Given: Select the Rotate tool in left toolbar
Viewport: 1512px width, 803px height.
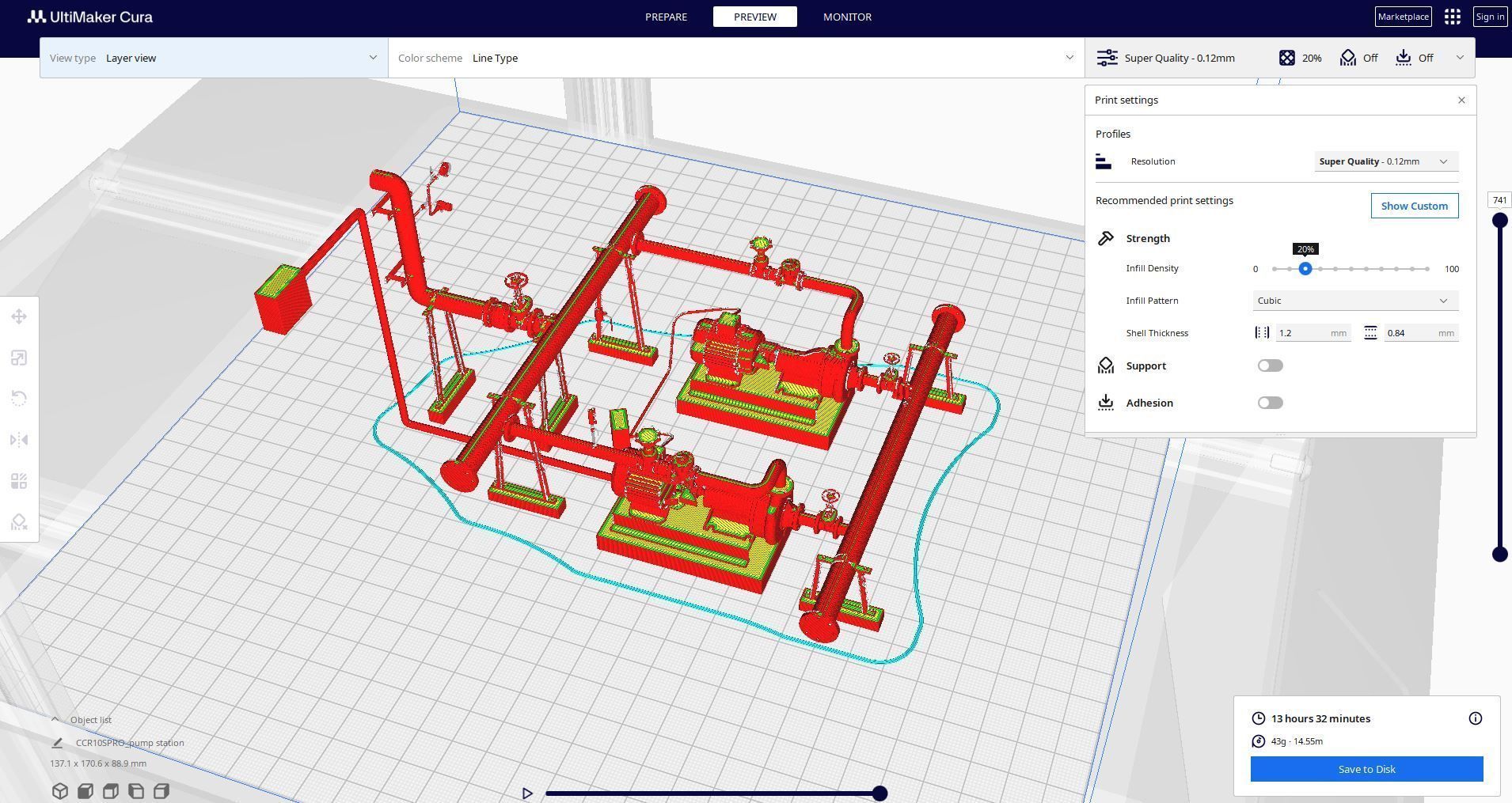Looking at the screenshot, I should 19,399.
